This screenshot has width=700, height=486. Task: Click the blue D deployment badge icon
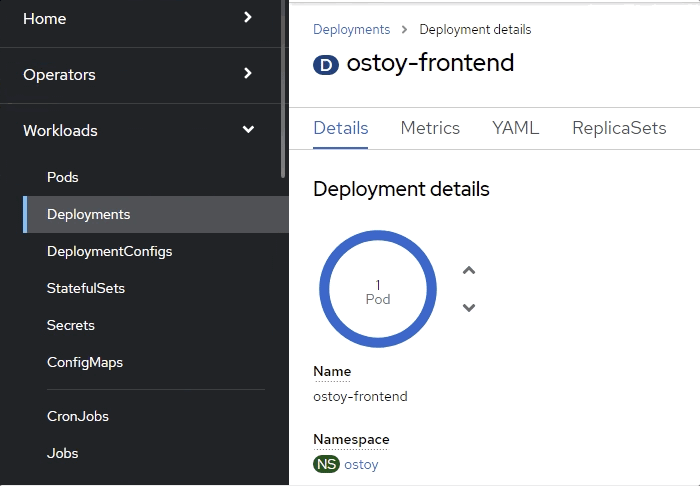[x=326, y=65]
